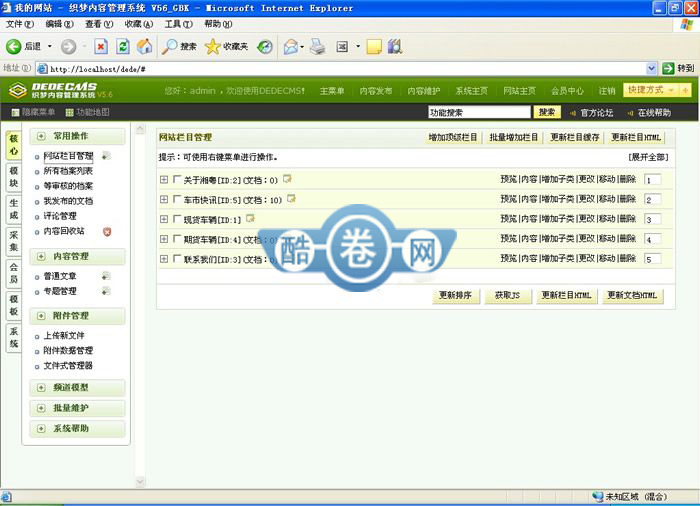Go to the IE Home icon
Image resolution: width=700 pixels, height=506 pixels.
coord(144,46)
